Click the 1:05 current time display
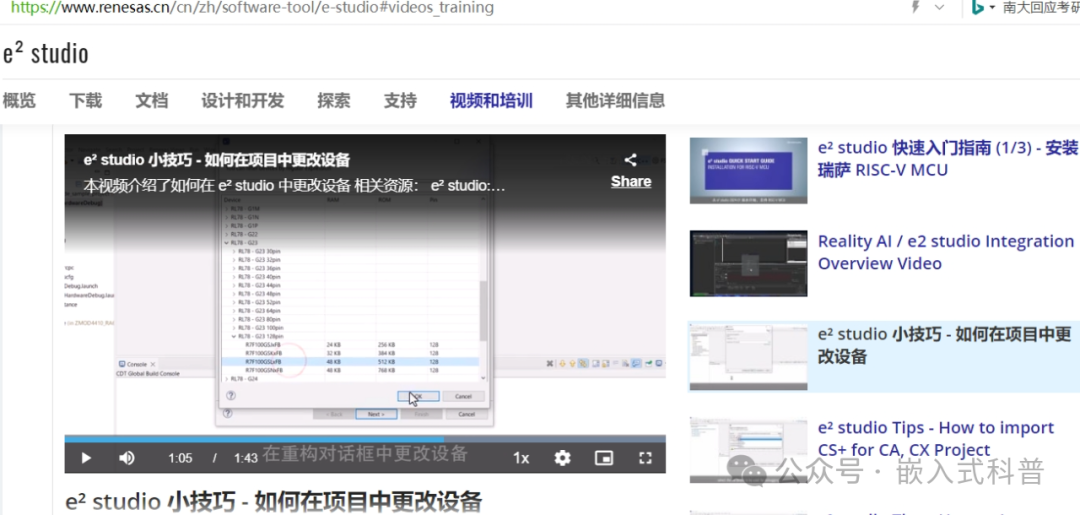Viewport: 1080px width, 515px height. coord(180,459)
